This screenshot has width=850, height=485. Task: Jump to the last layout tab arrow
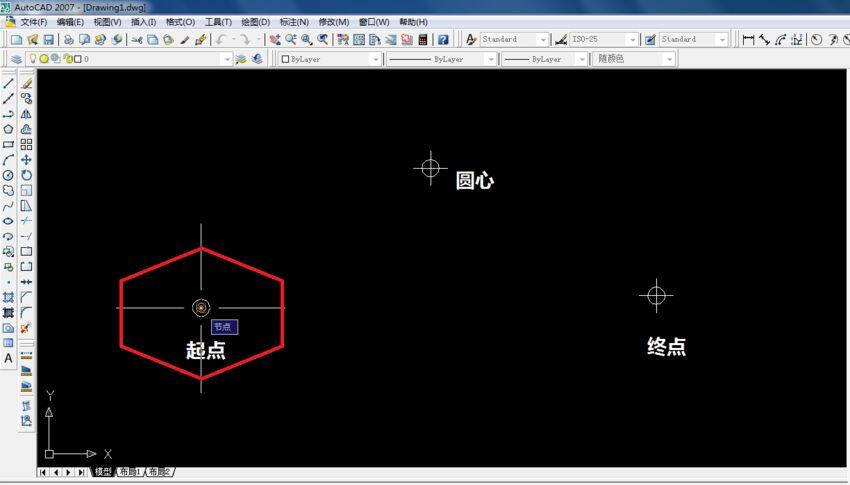click(x=81, y=472)
